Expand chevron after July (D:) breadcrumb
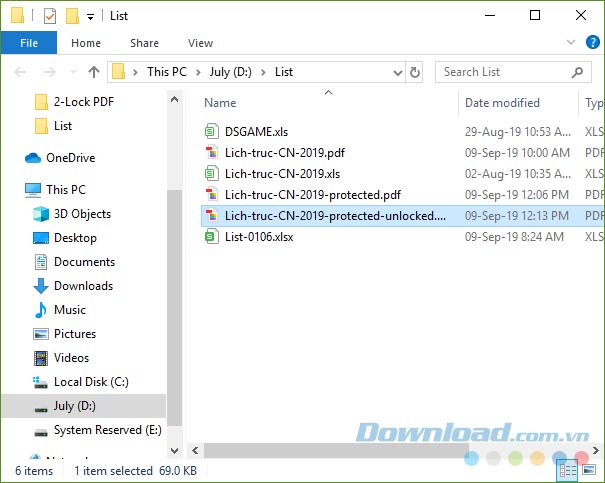 [263, 72]
